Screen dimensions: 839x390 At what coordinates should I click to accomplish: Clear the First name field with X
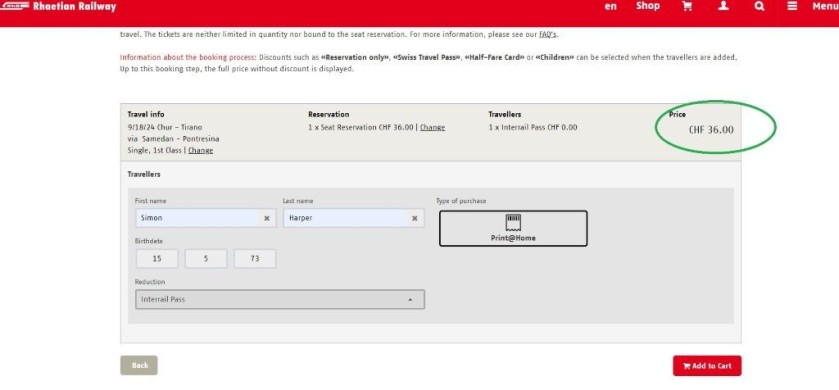click(x=266, y=218)
